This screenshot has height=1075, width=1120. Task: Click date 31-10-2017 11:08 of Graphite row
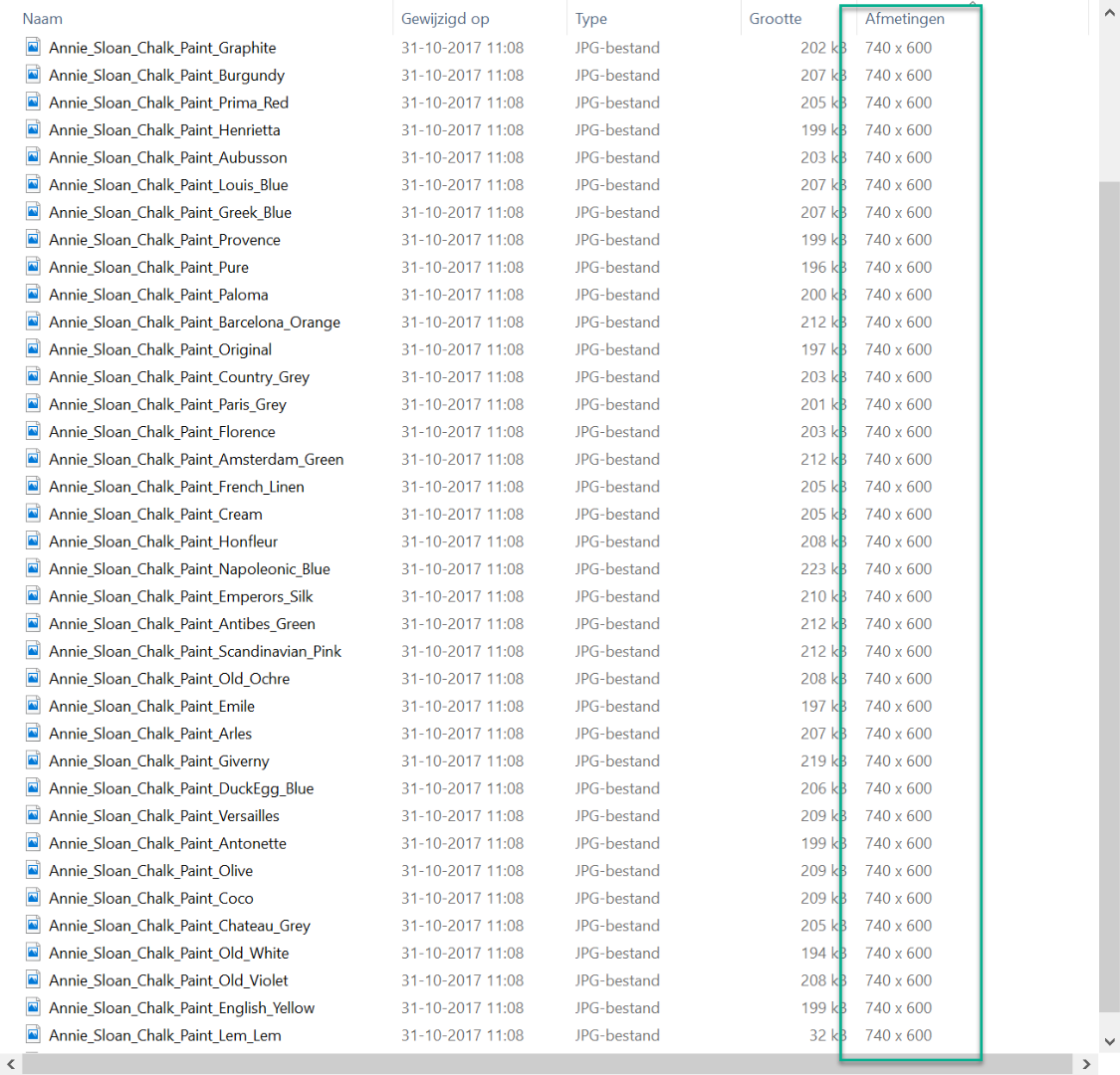[462, 48]
